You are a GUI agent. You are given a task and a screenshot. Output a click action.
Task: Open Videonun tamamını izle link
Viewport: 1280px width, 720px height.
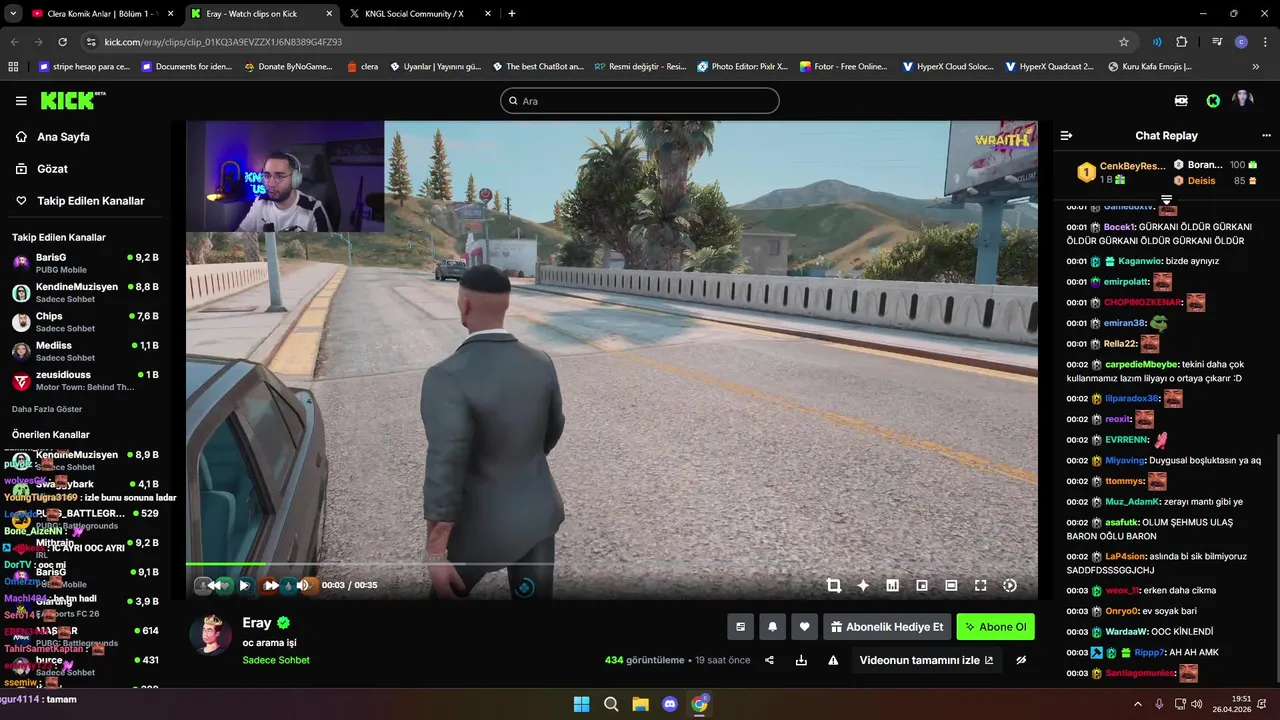[926, 660]
